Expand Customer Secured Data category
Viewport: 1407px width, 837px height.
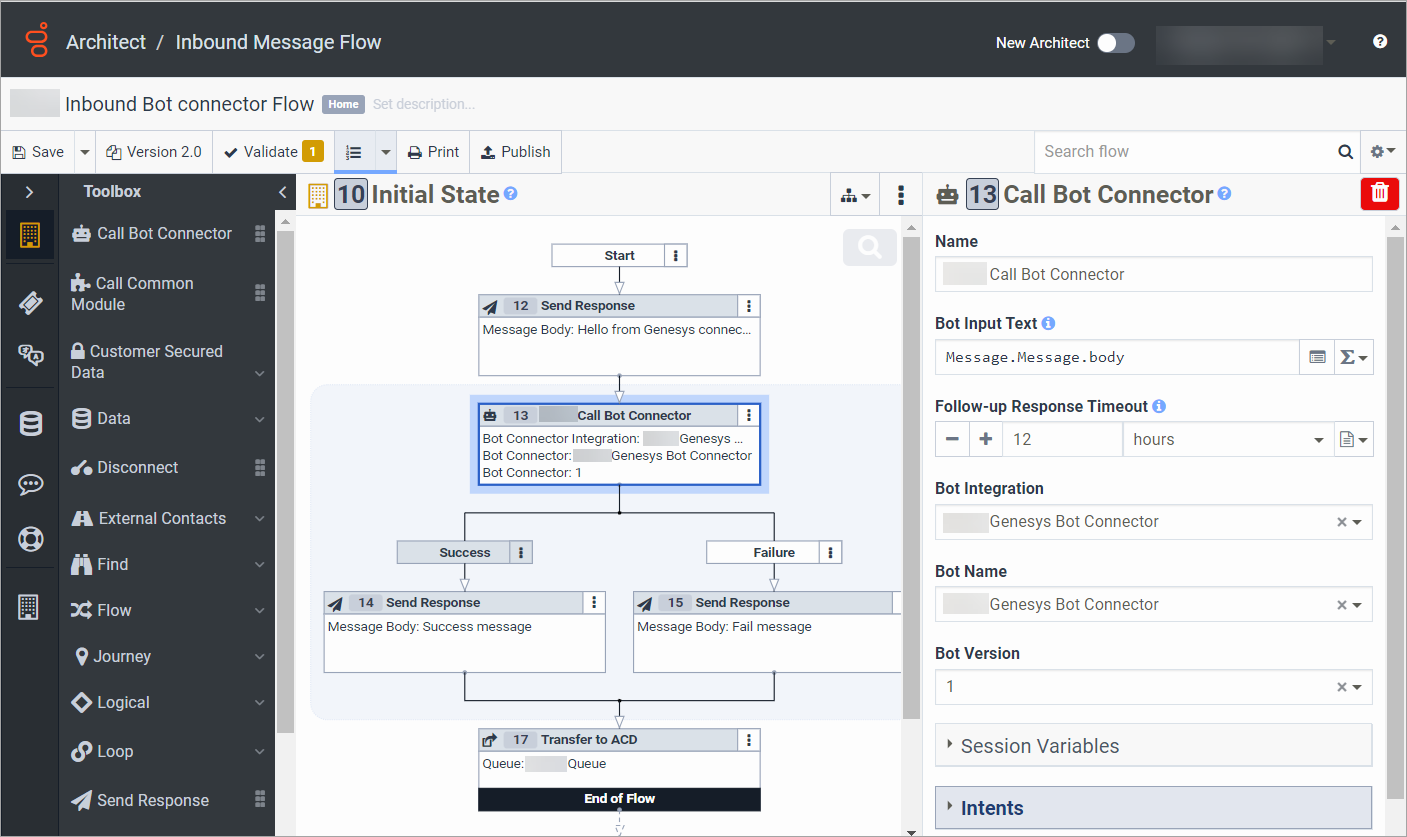click(168, 362)
